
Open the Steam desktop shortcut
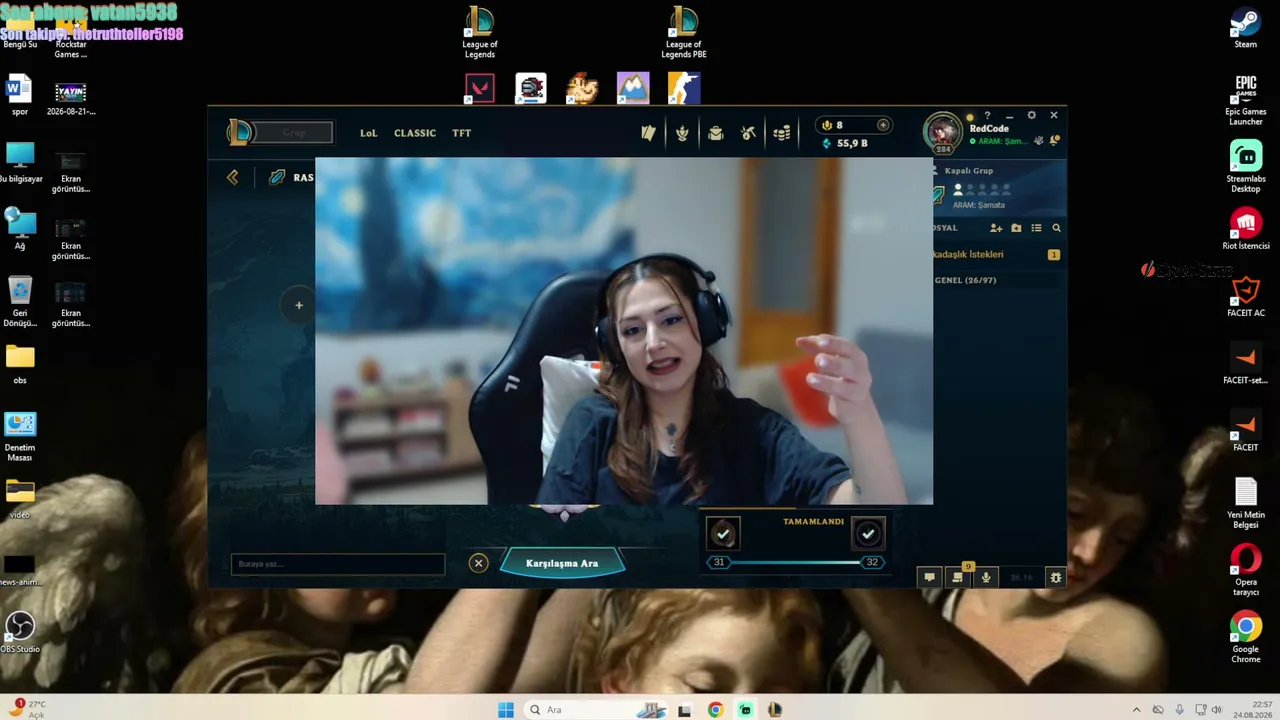(1245, 28)
